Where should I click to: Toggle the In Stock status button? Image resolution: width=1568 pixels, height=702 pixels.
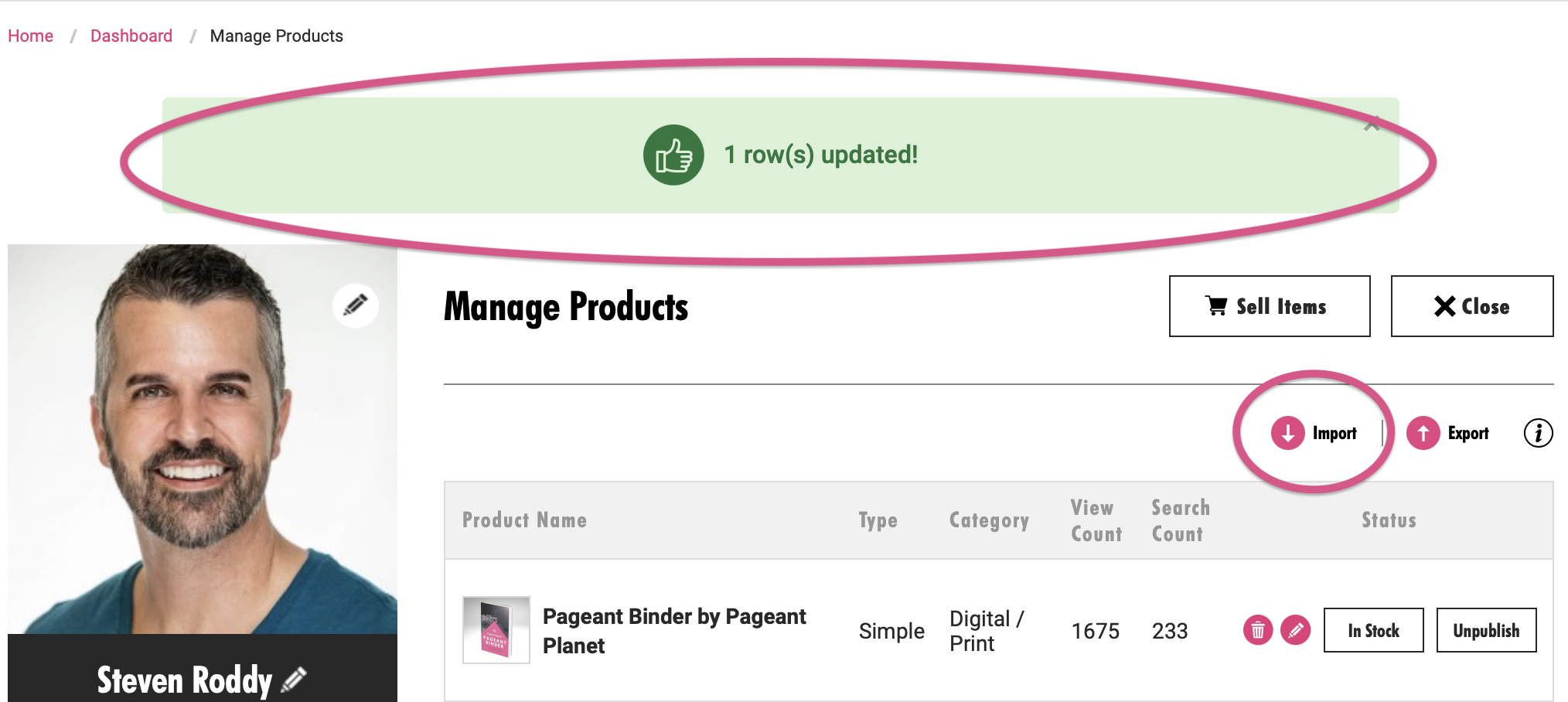[x=1373, y=630]
